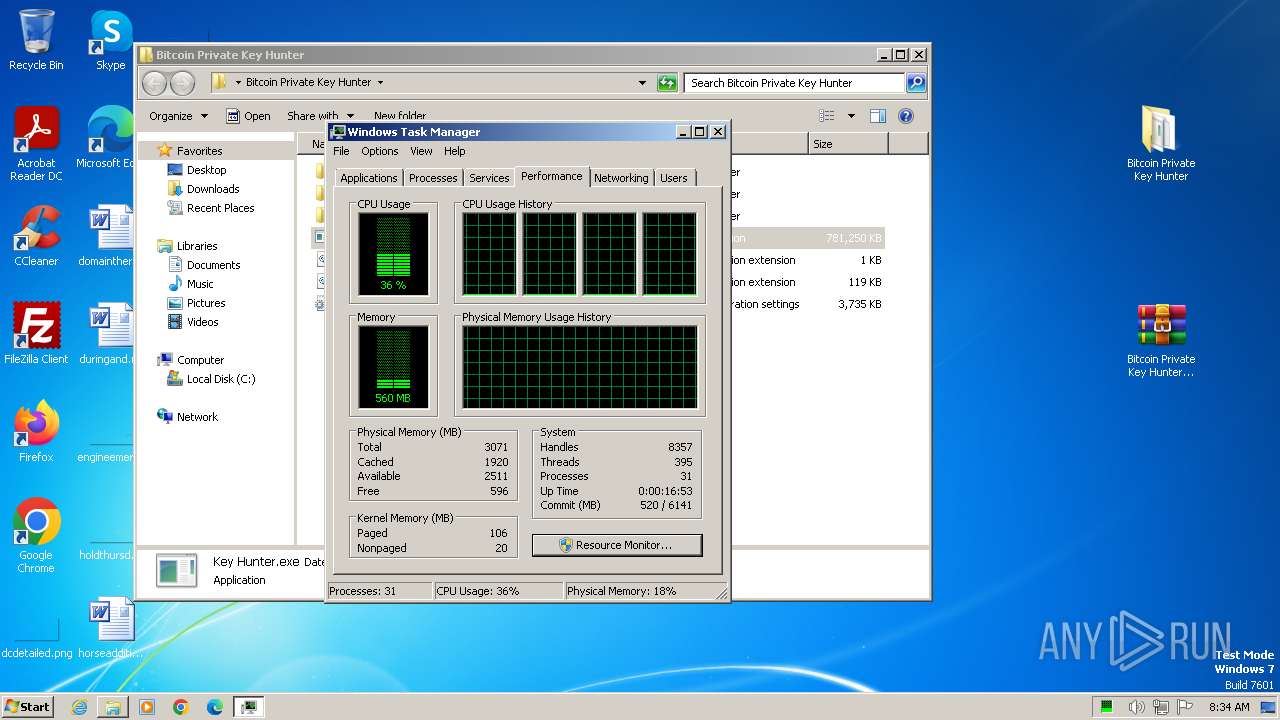The height and width of the screenshot is (720, 1280).
Task: Open Edge from the taskbar
Action: [x=215, y=707]
